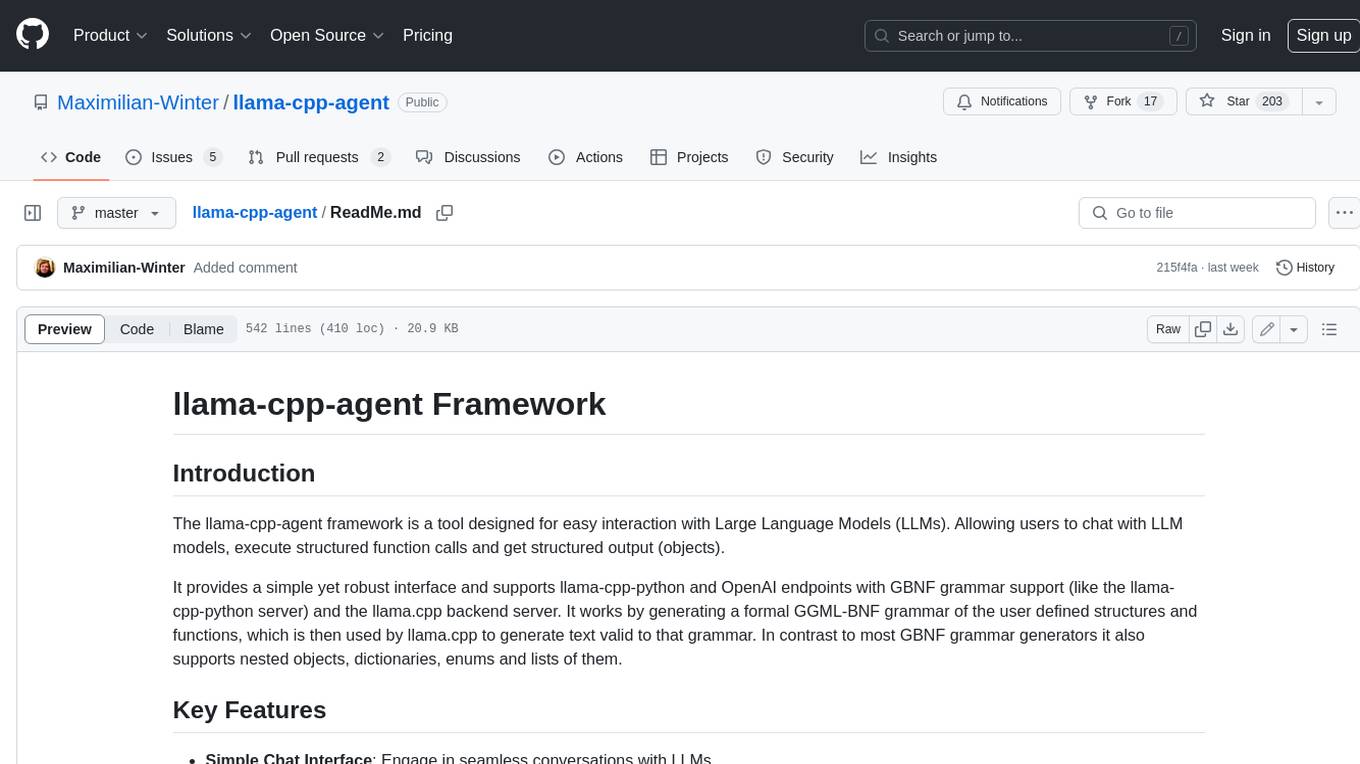Viewport: 1360px width, 764px height.
Task: Expand the Open Source menu
Action: coord(327,35)
